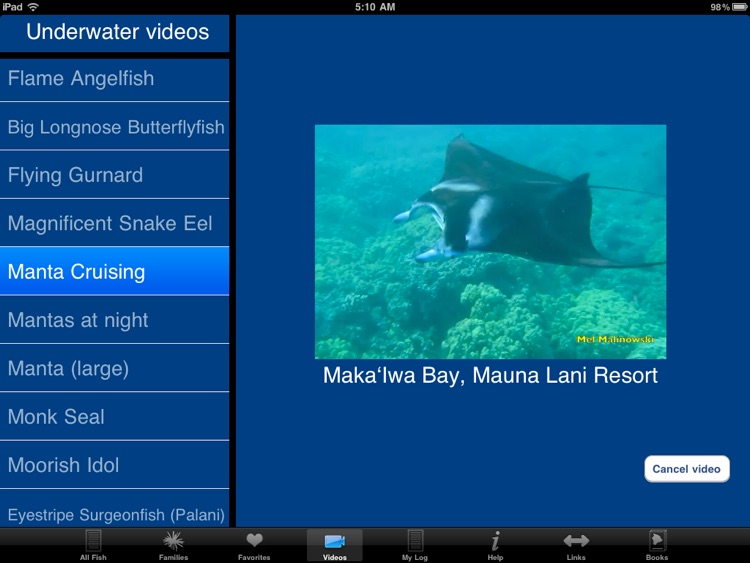Tap the battery indicator icon
Image resolution: width=750 pixels, height=563 pixels.
[x=739, y=7]
